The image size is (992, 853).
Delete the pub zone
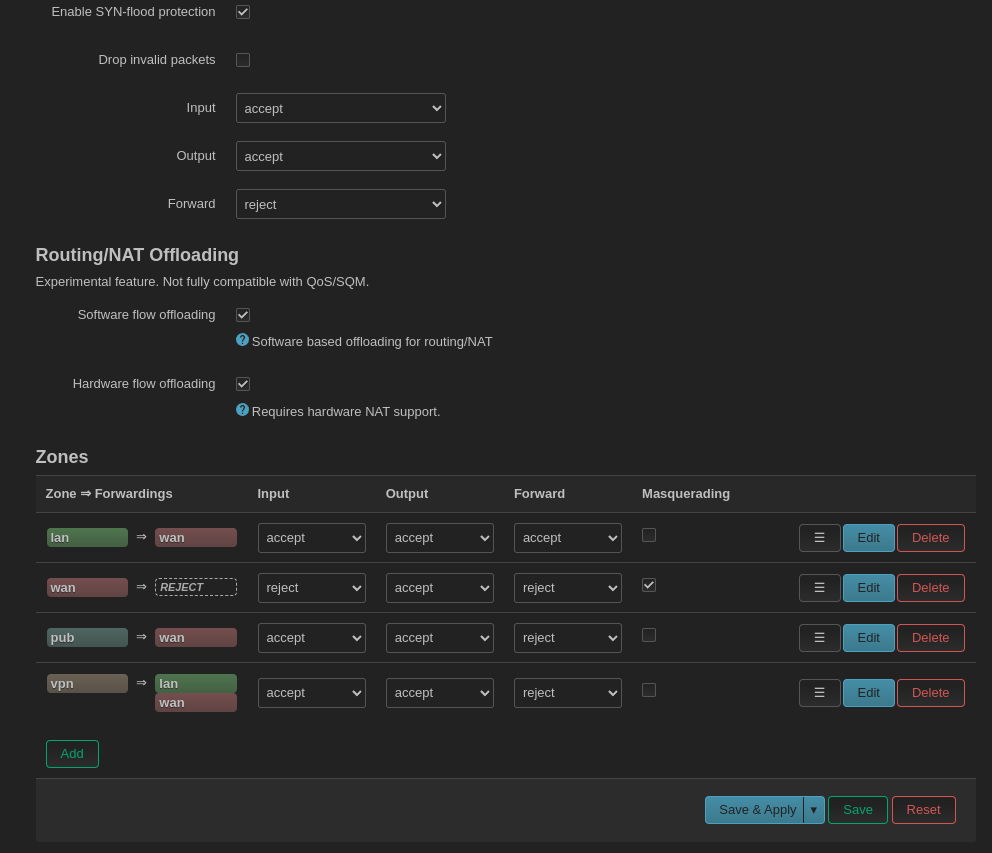[x=930, y=638]
